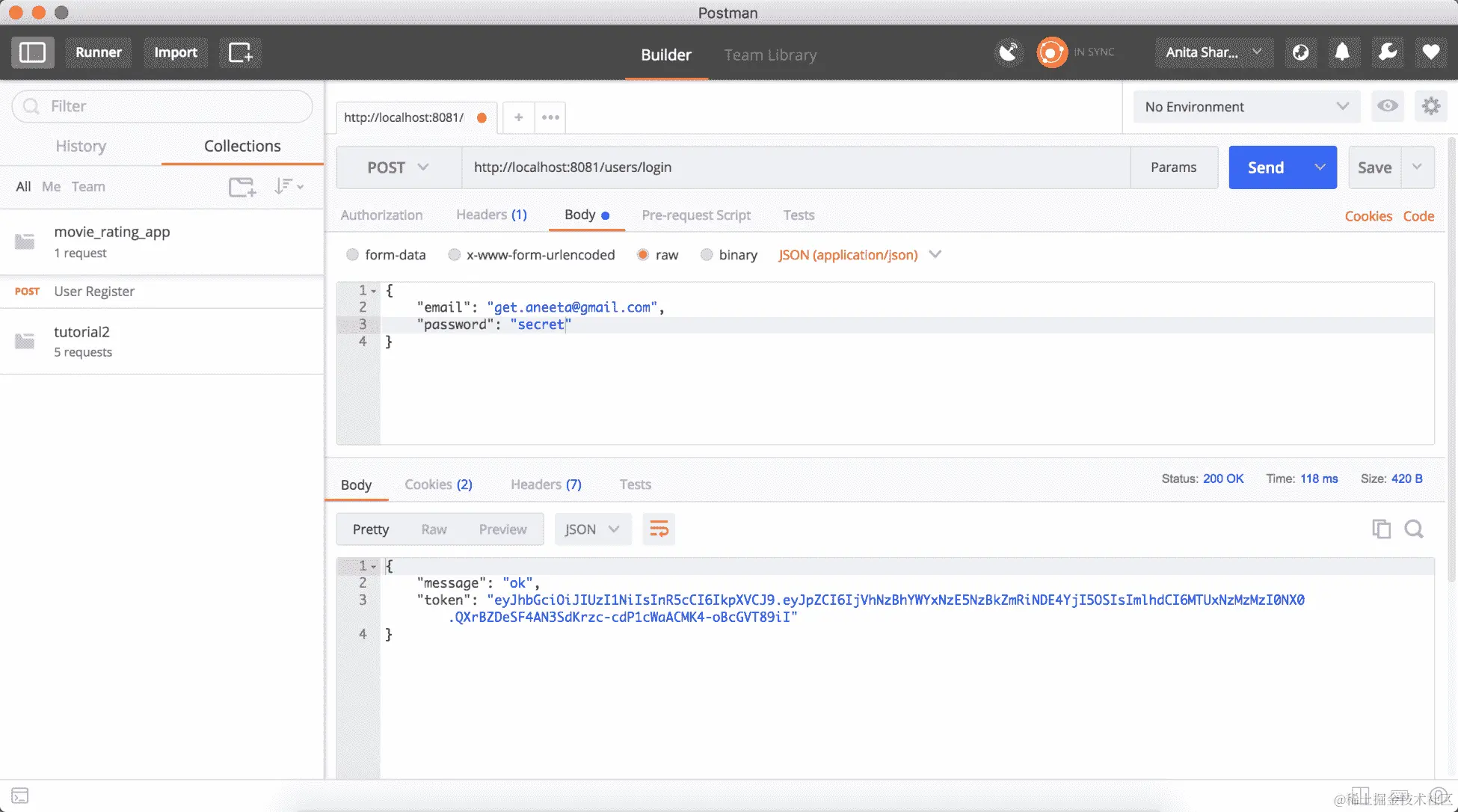Toggle the sidebar panel icon
The width and height of the screenshot is (1458, 812).
coord(32,52)
